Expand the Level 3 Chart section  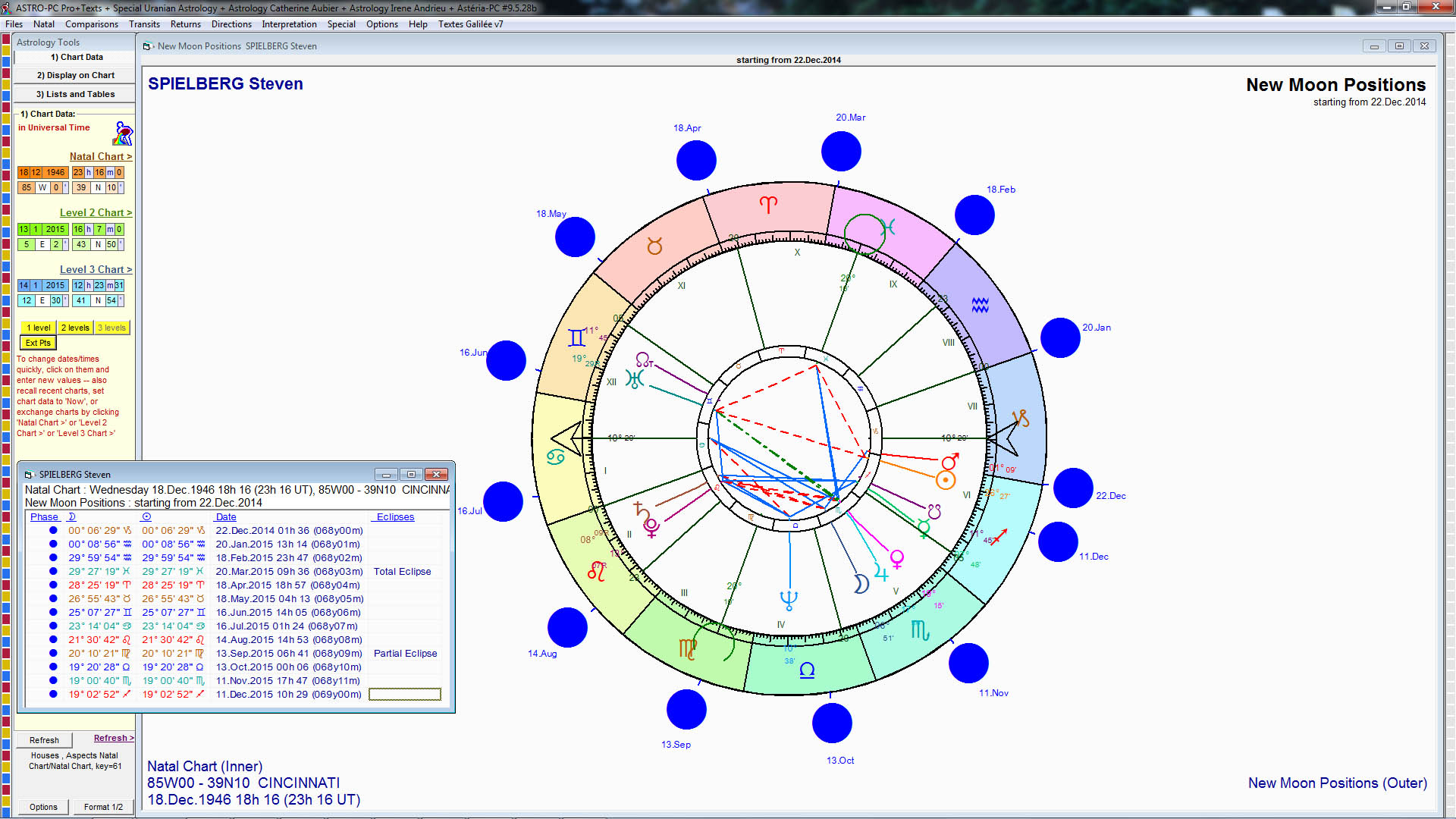tap(96, 269)
